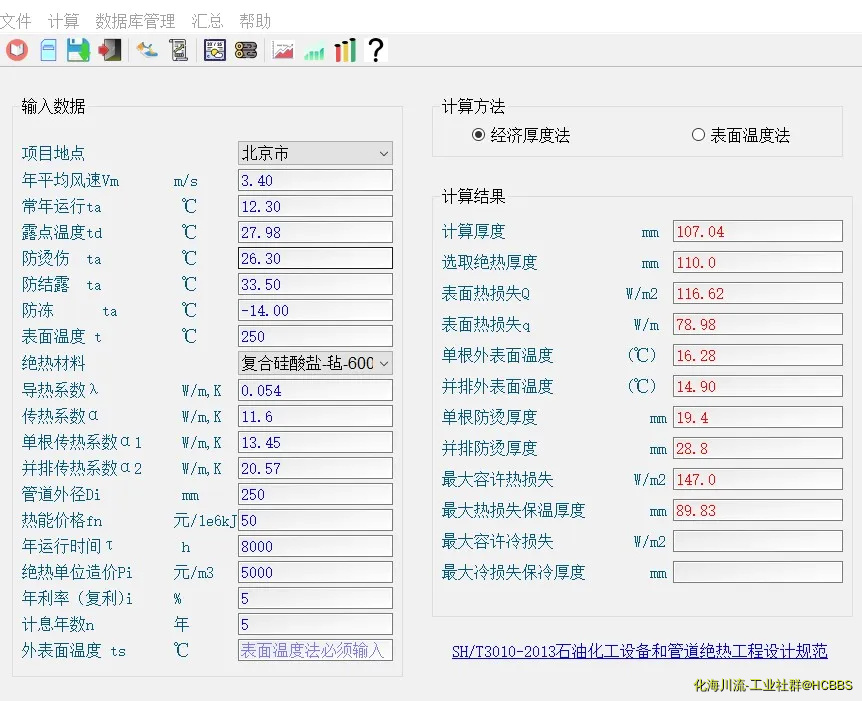Viewport: 862px width, 701px height.
Task: Click the 单根防烫厚度 result field 19.4
Action: pos(758,417)
